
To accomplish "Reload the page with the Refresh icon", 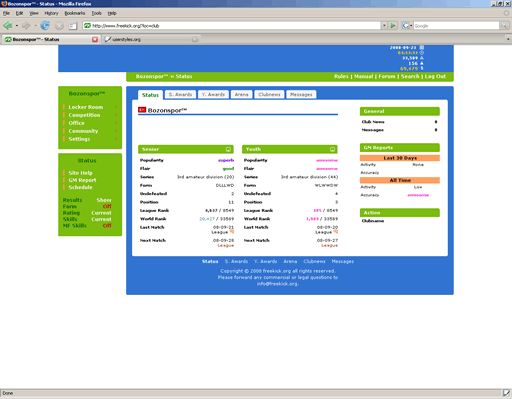I will click(45, 25).
